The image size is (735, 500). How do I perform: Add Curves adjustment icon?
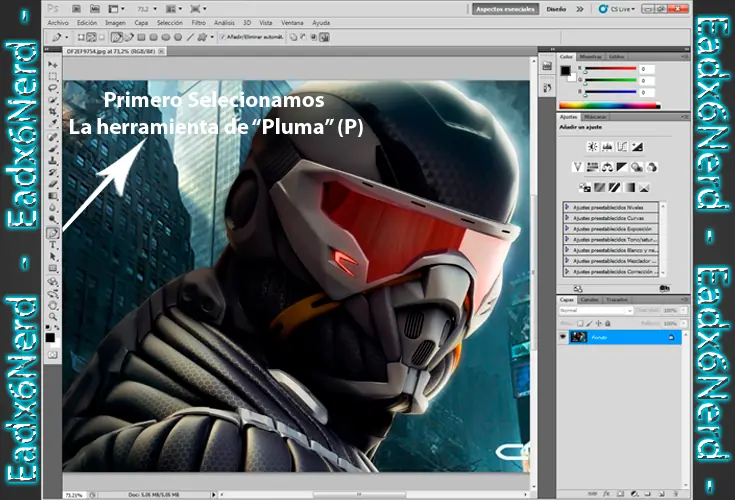pos(622,147)
